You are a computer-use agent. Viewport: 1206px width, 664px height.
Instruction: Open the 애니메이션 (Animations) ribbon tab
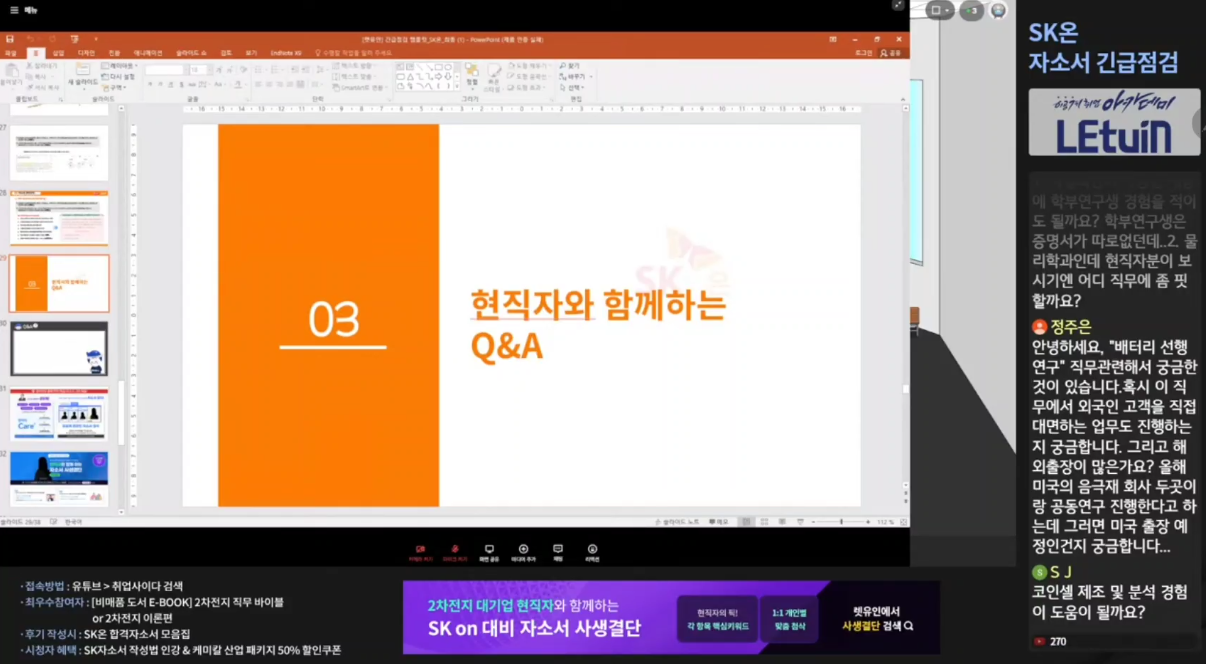coord(148,53)
